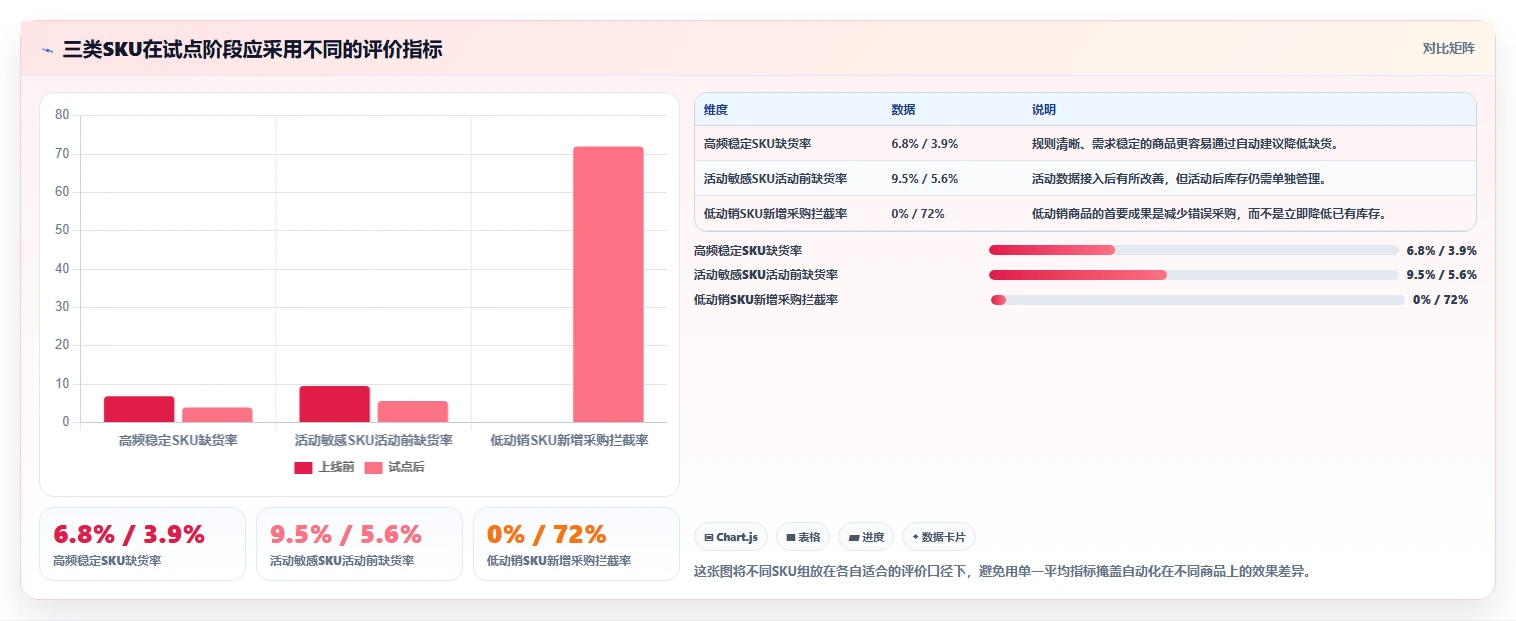Click the x-axis label 活动敏感SKU活动前缺货率
The height and width of the screenshot is (621, 1516).
coord(373,440)
